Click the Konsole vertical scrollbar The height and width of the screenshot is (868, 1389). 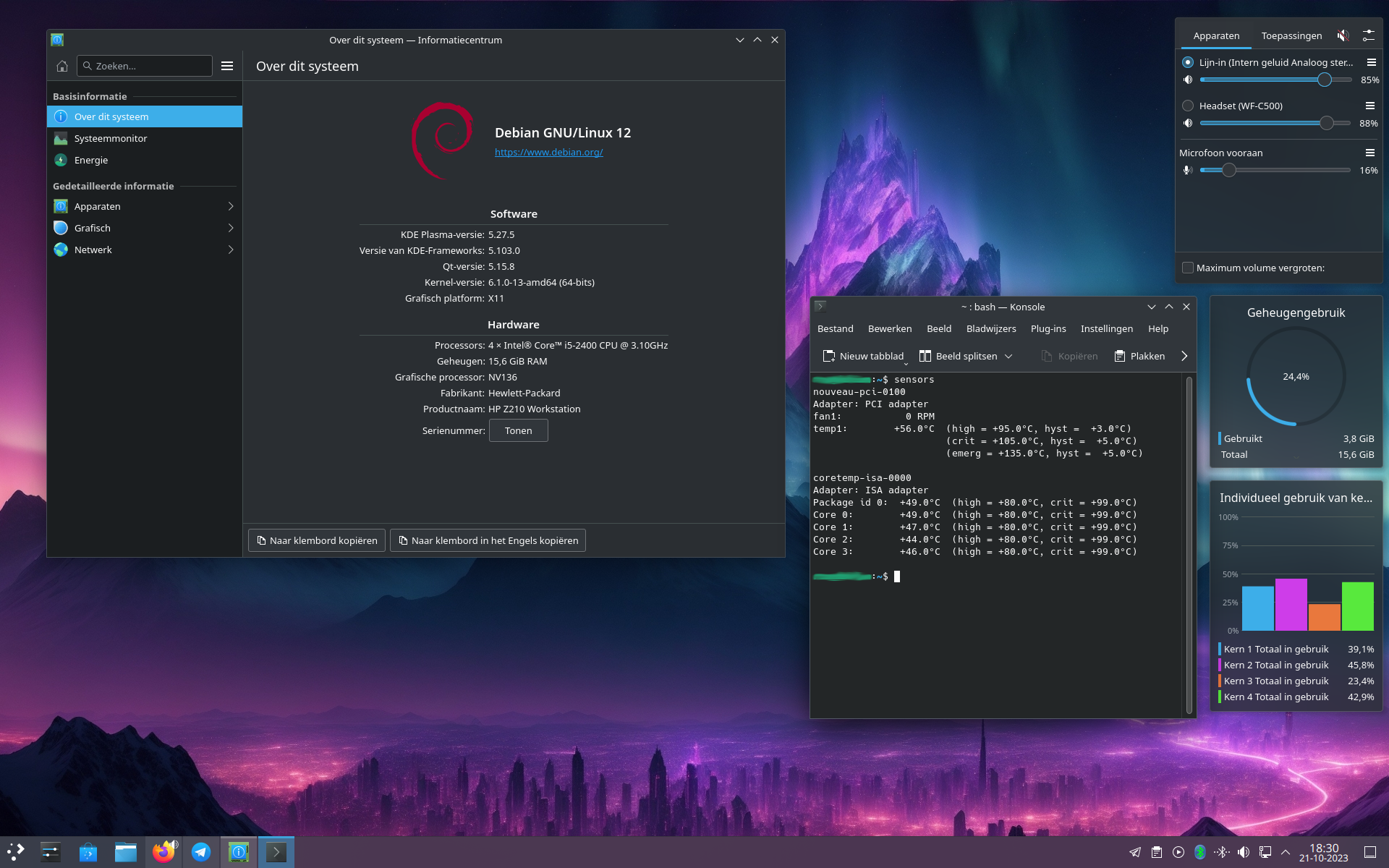1189,546
